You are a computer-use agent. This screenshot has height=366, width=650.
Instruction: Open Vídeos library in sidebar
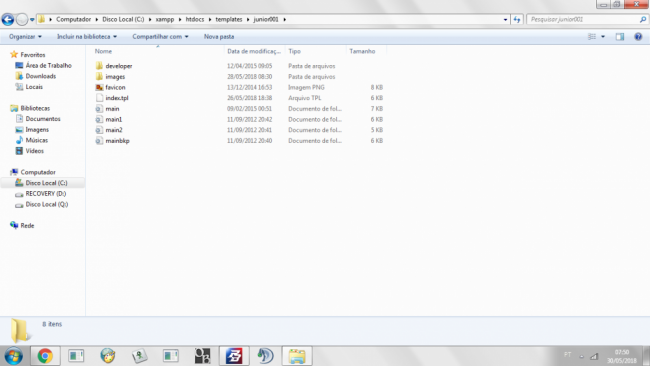(34, 151)
